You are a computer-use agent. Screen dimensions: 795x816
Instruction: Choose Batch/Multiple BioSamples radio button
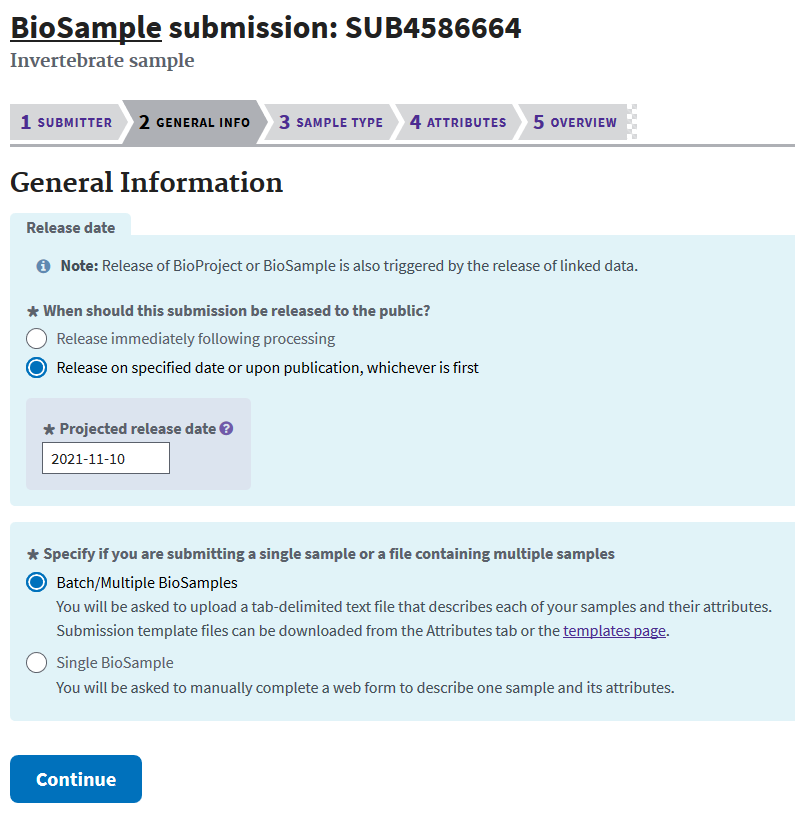click(36, 582)
